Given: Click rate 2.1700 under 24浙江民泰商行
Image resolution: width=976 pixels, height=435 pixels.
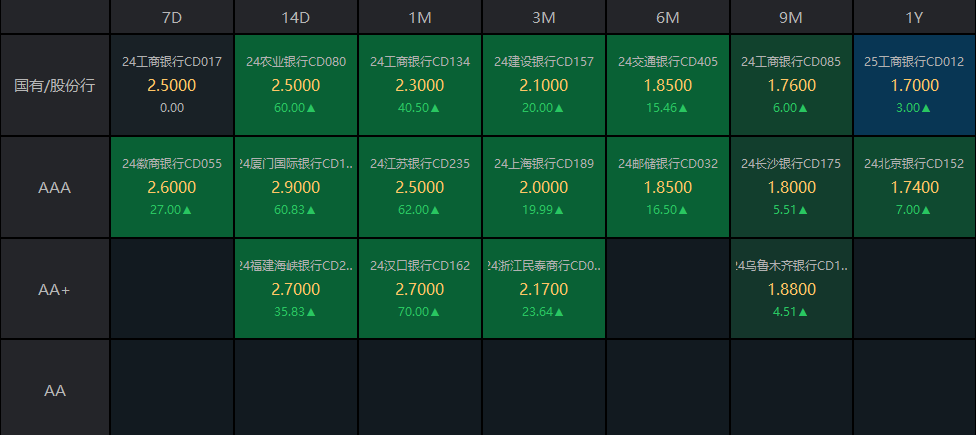Looking at the screenshot, I should pos(543,289).
